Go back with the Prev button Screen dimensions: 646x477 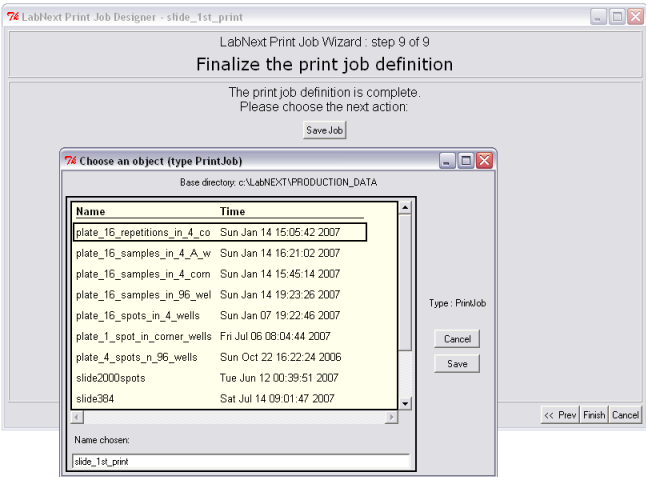click(560, 415)
